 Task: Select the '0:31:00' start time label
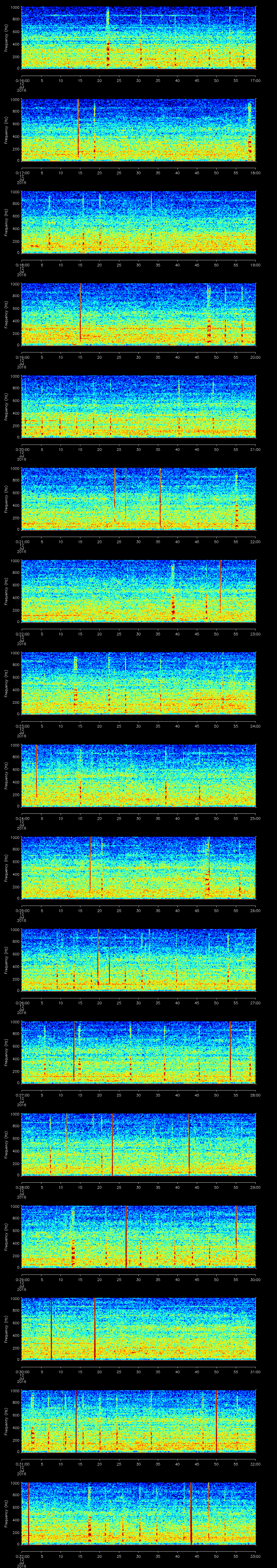[22, 1463]
